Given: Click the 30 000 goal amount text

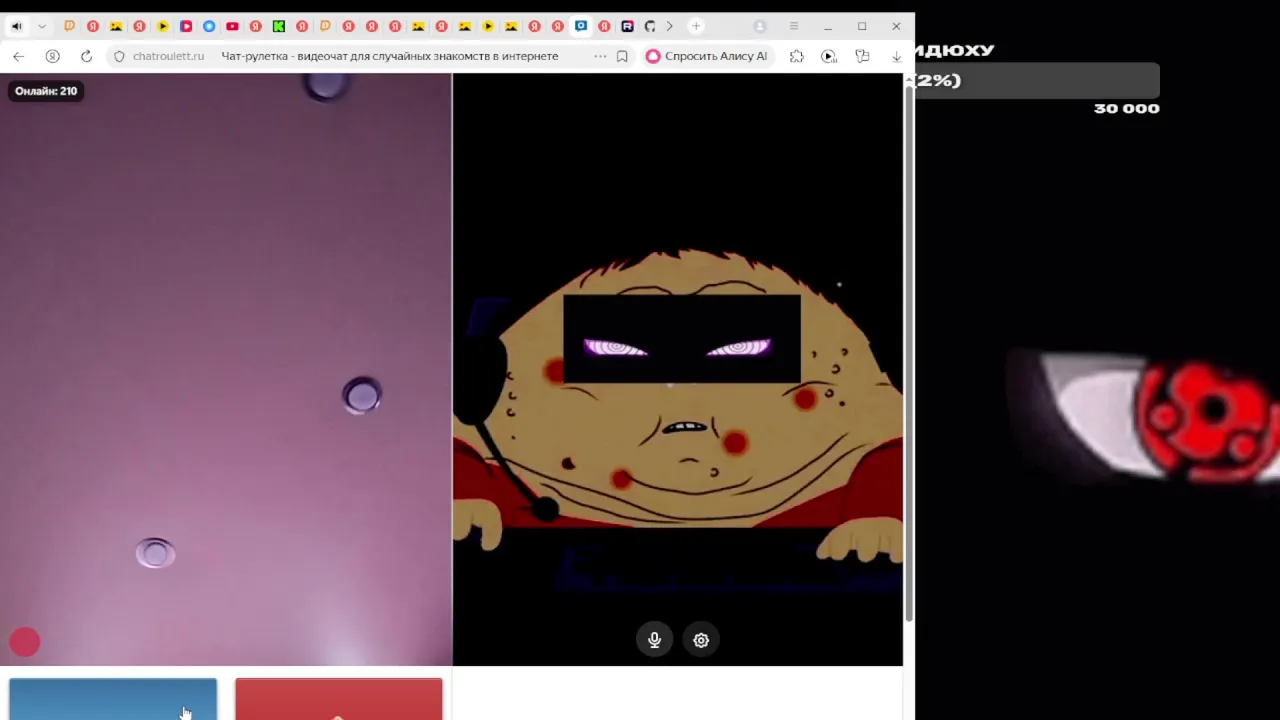Looking at the screenshot, I should [1127, 108].
